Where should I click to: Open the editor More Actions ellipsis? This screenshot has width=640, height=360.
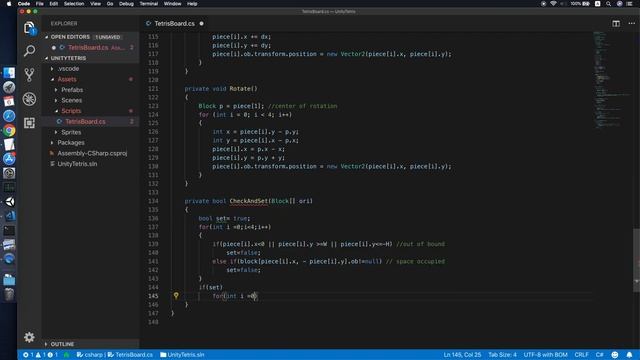coord(631,24)
